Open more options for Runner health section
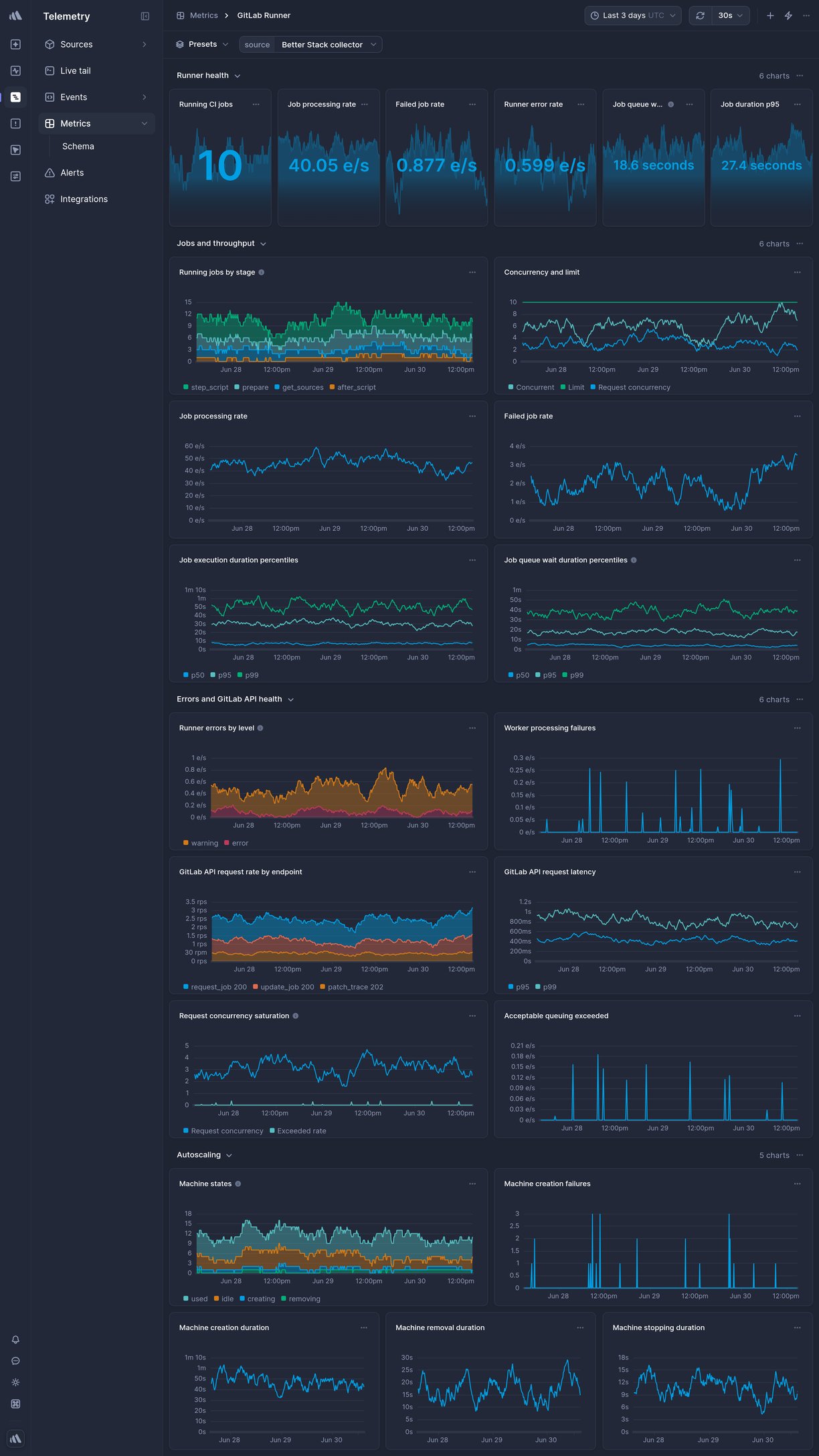 tap(800, 76)
